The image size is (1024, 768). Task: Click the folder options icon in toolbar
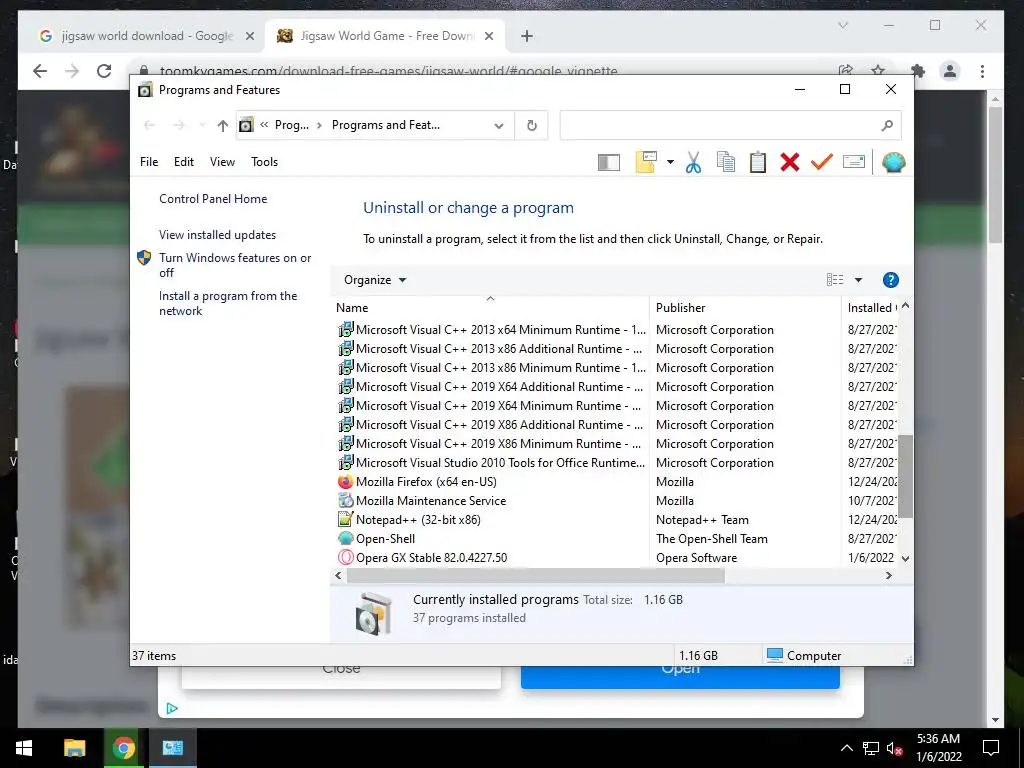tap(645, 162)
